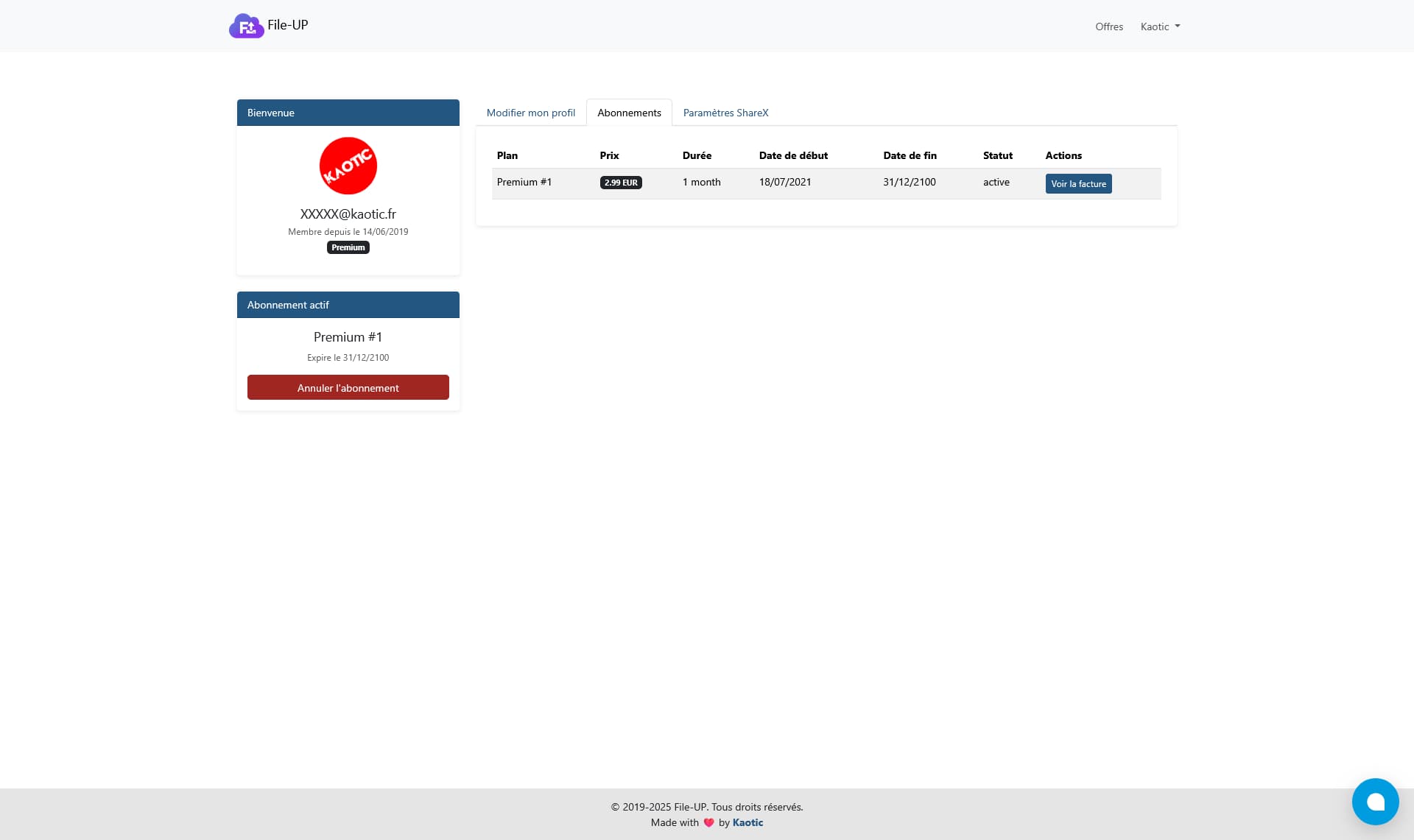Click the Date de fin column header
This screenshot has height=840, width=1414.
click(x=910, y=155)
